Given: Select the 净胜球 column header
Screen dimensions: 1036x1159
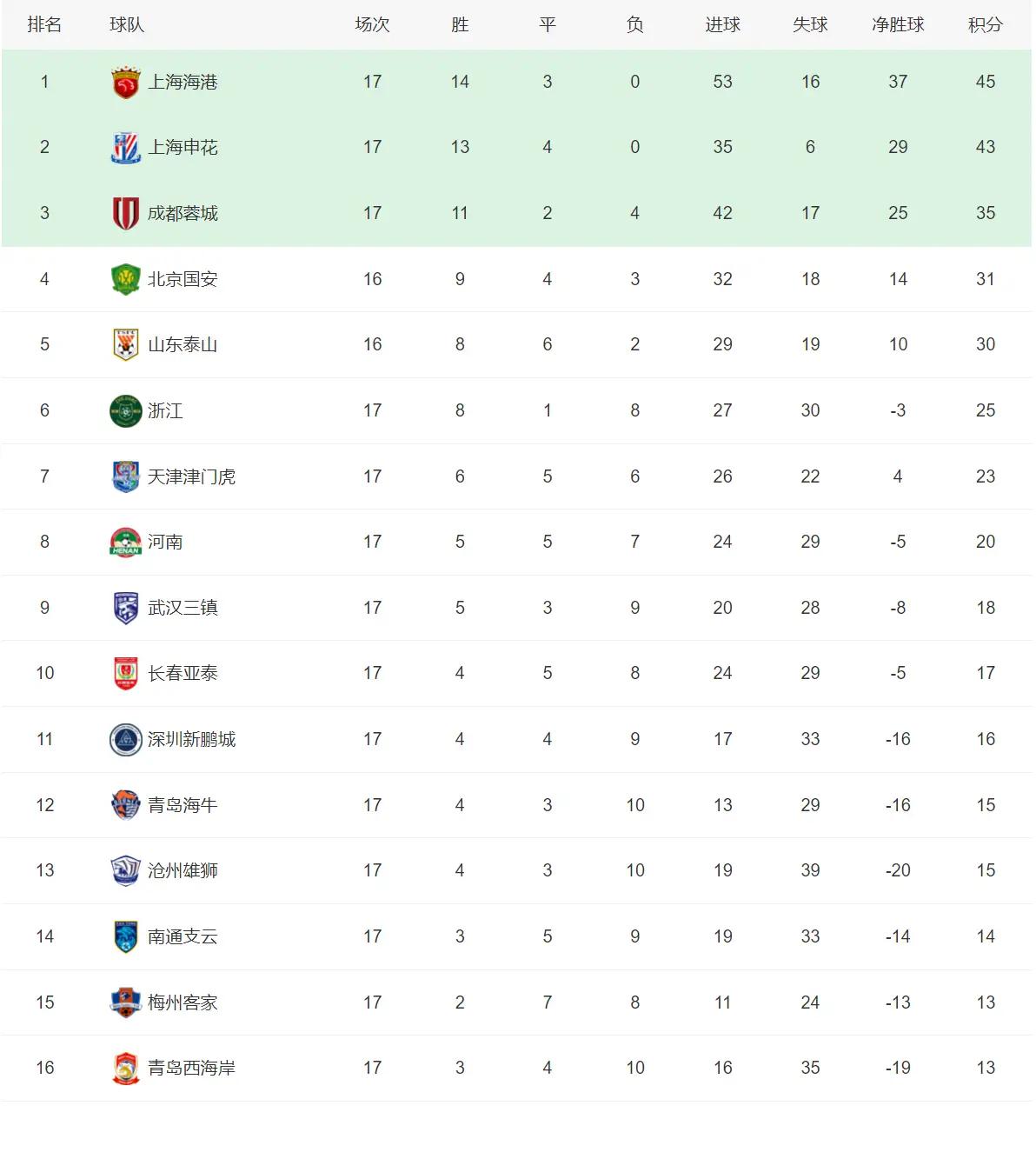Looking at the screenshot, I should [x=898, y=25].
